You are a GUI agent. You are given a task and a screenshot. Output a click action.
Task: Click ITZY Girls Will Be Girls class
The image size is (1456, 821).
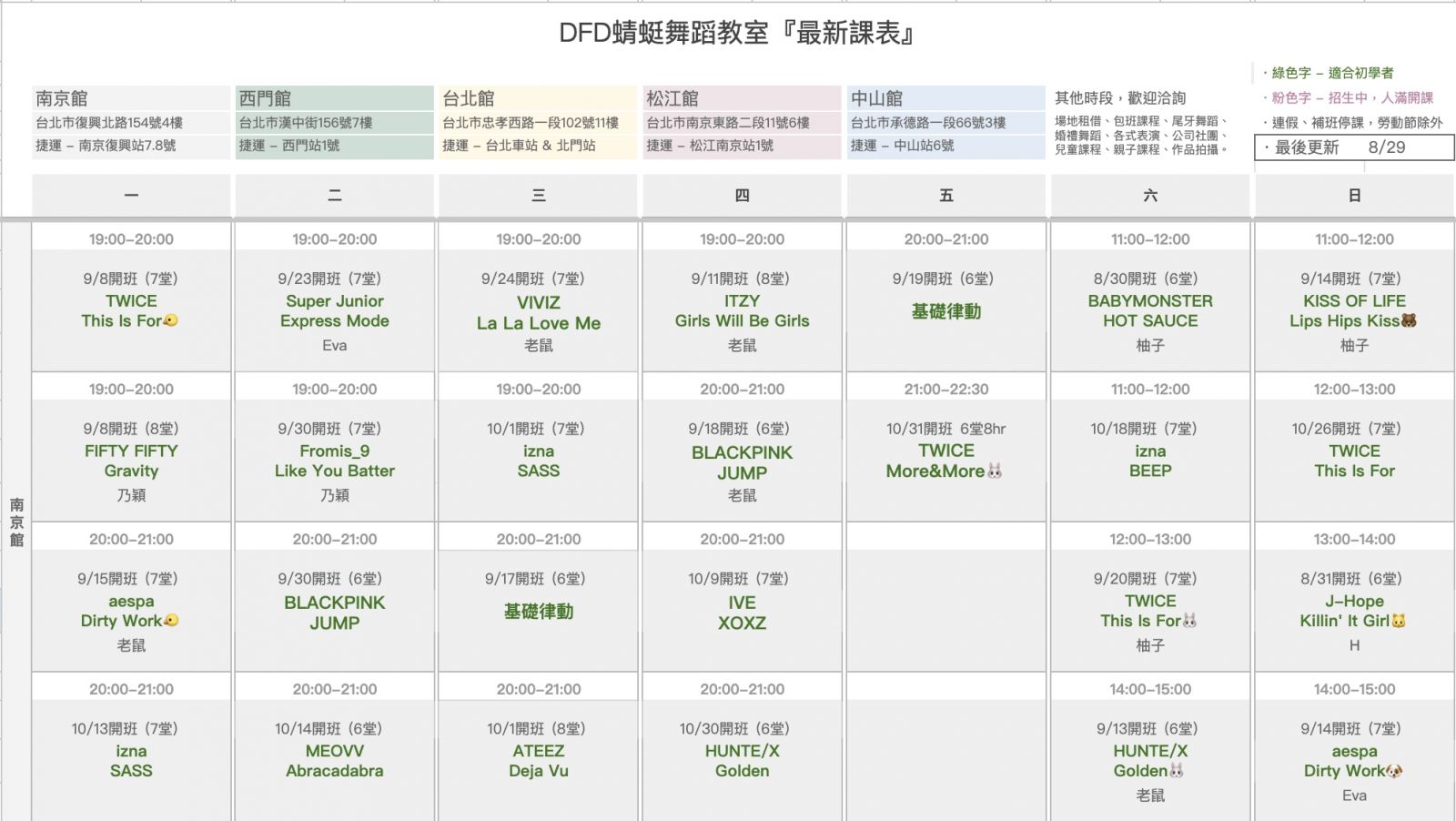tap(742, 311)
